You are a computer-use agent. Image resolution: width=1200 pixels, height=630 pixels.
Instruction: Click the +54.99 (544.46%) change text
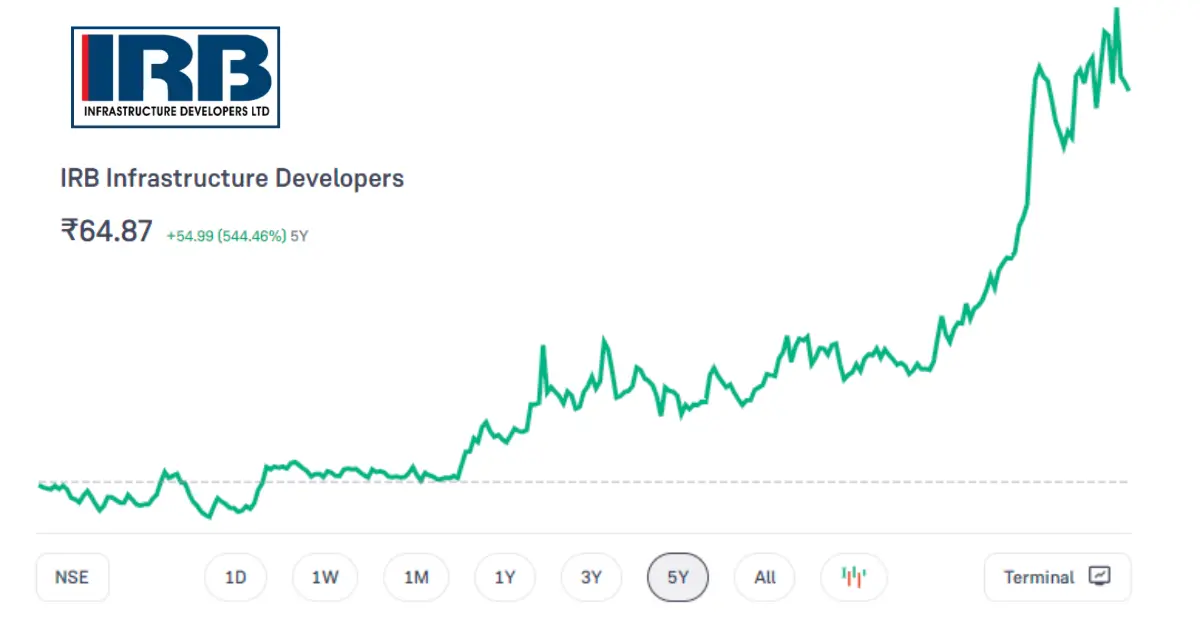tap(226, 236)
